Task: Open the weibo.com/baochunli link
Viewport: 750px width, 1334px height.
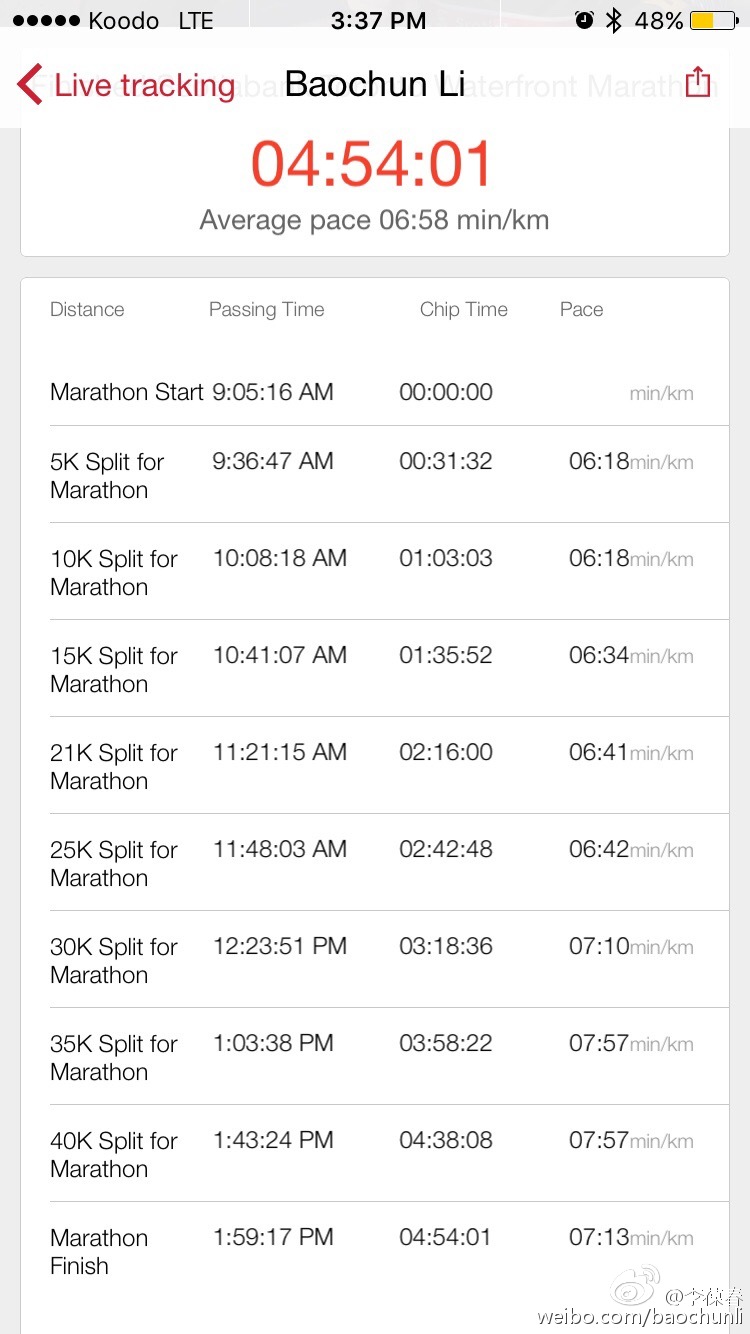Action: click(640, 1317)
